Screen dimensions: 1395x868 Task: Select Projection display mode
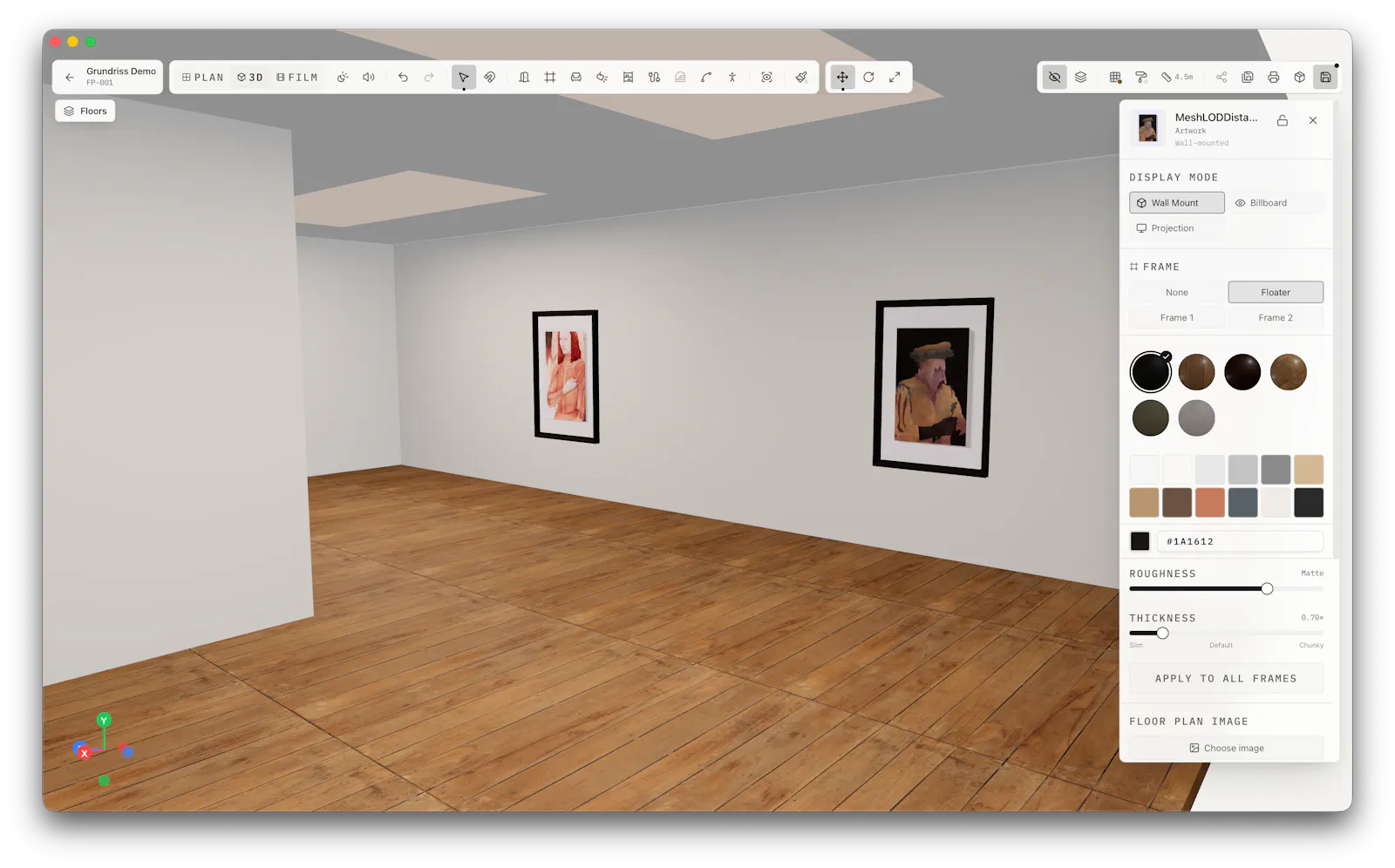(1177, 228)
